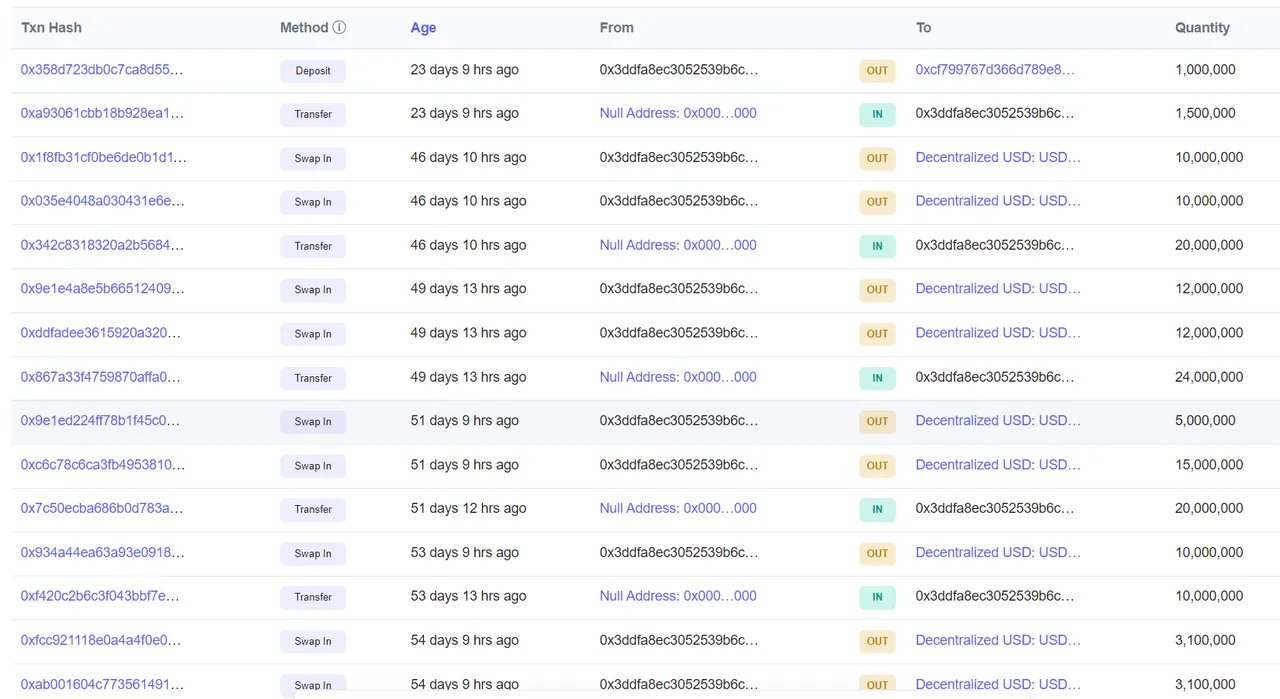The width and height of the screenshot is (1280, 699).
Task: Open transaction 0xc6c78c6ca3fb4953810…
Action: 102,465
